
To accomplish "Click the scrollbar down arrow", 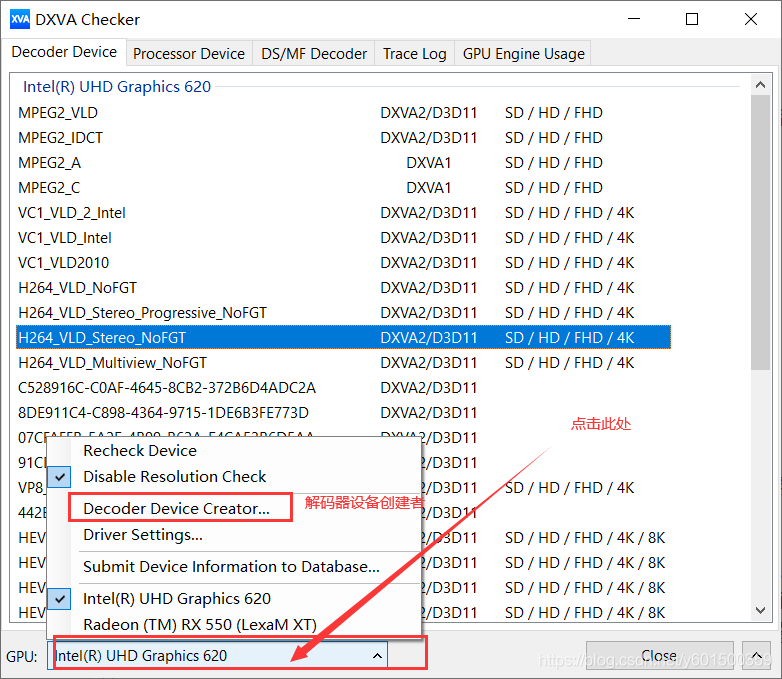I will click(x=760, y=611).
